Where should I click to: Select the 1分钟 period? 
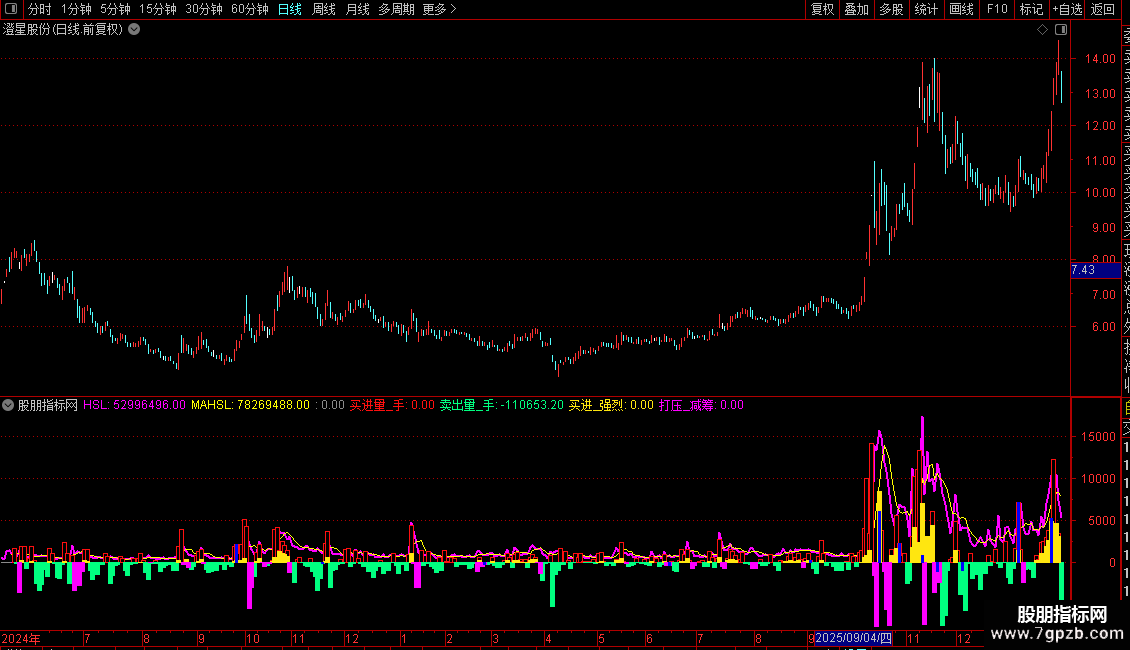76,9
